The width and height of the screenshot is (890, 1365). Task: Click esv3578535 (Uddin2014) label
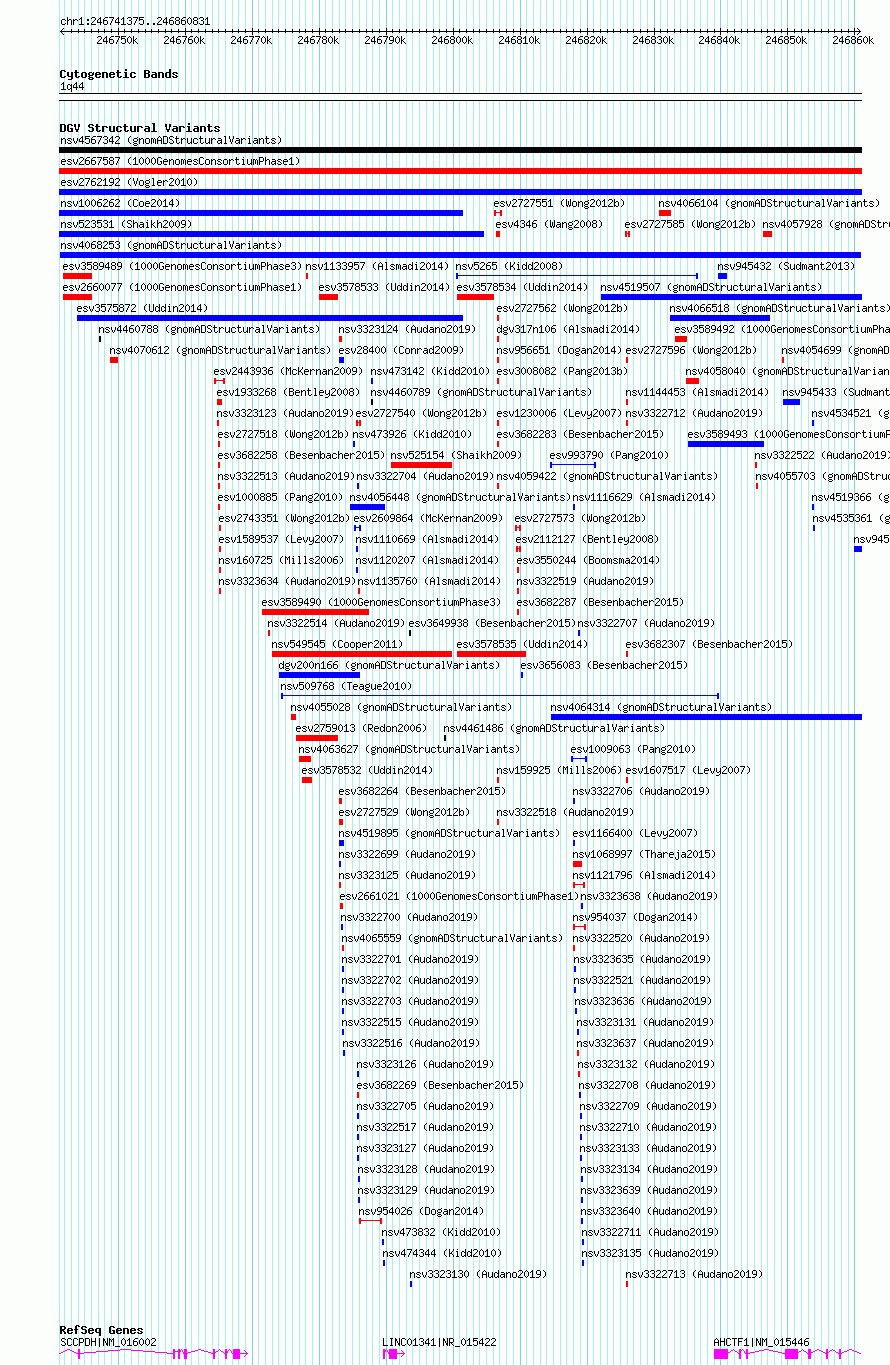(x=523, y=644)
